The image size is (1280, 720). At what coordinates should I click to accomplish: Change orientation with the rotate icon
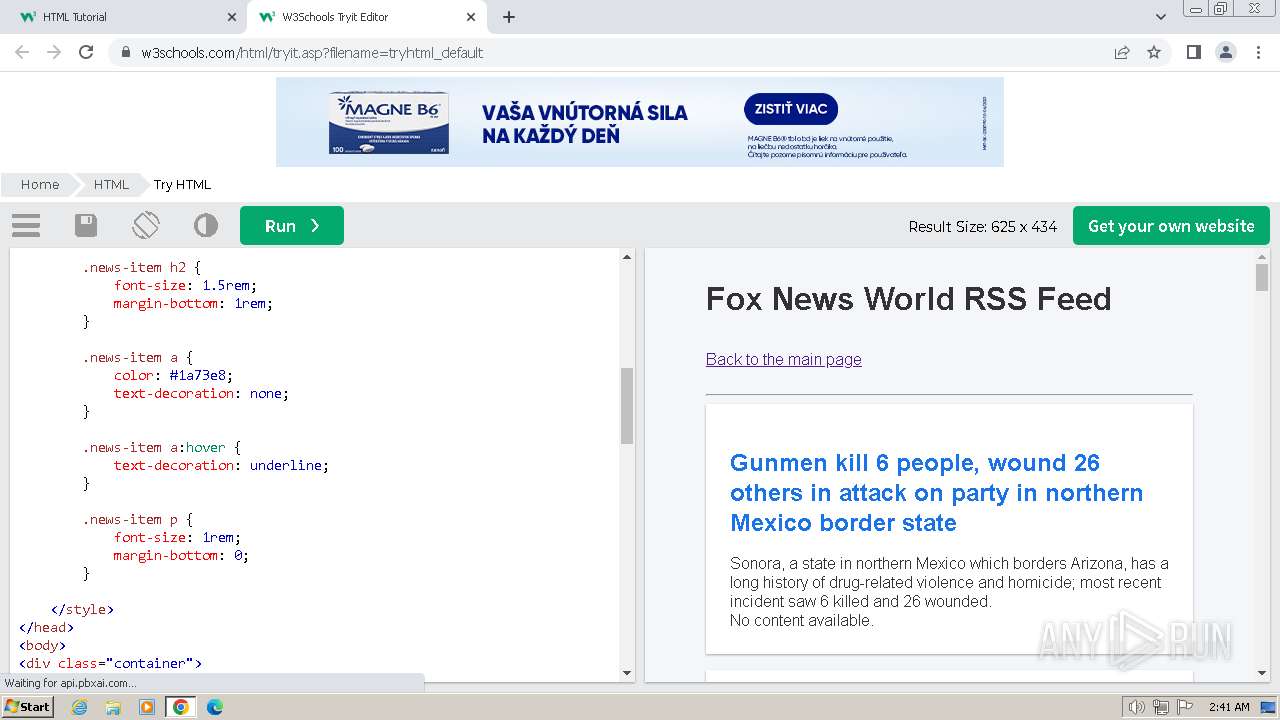[146, 226]
